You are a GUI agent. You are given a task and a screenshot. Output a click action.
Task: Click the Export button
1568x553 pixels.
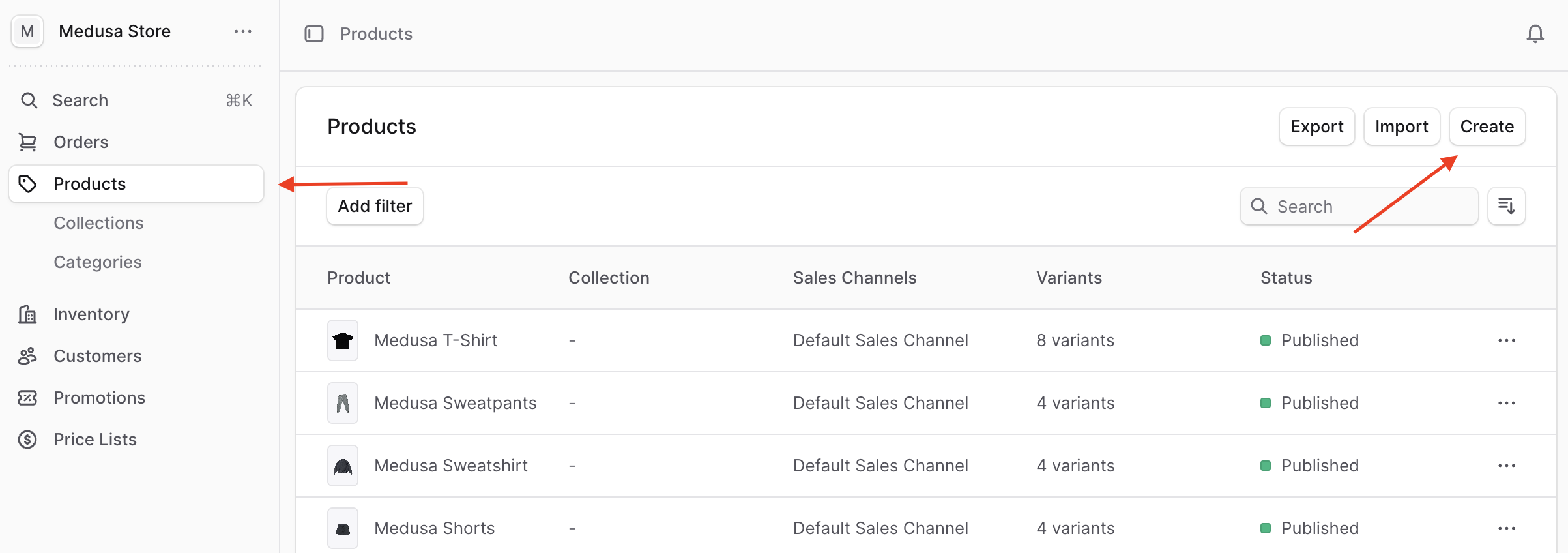[x=1317, y=127]
